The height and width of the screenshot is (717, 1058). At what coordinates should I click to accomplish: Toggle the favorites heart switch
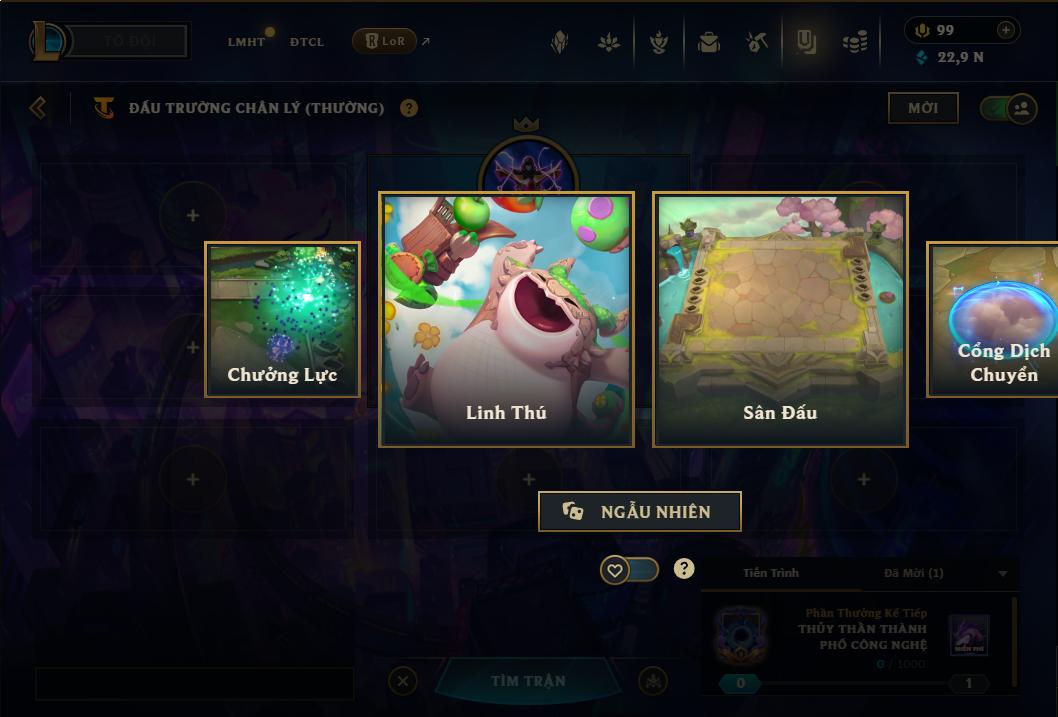coord(629,571)
